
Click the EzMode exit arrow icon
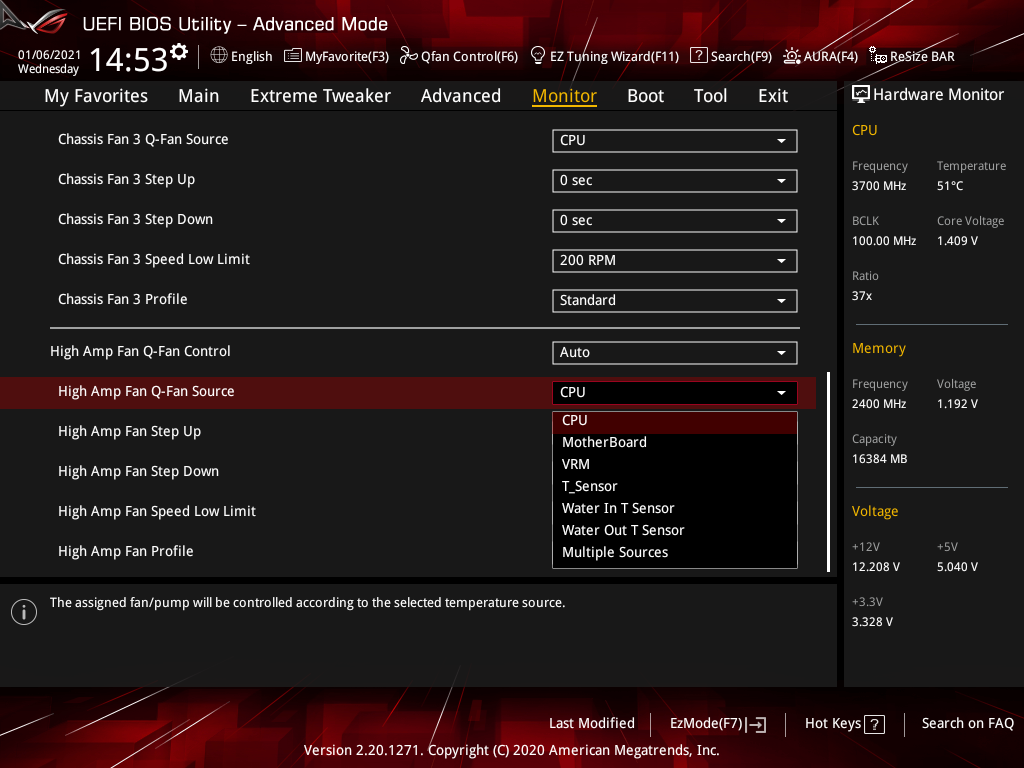(756, 724)
